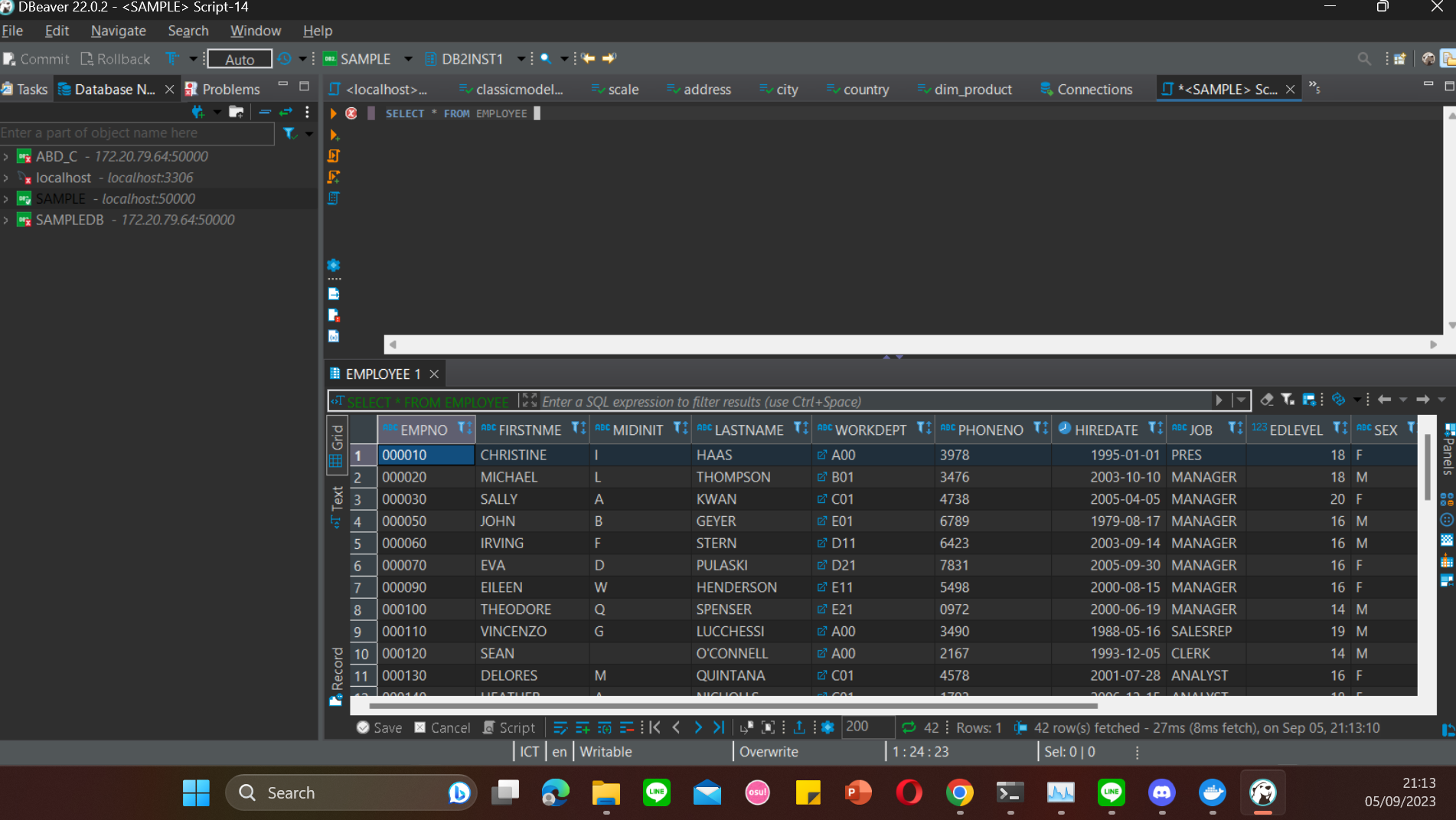The image size is (1456, 820).
Task: Expand the localhost:3306 connection node
Action: [x=6, y=178]
